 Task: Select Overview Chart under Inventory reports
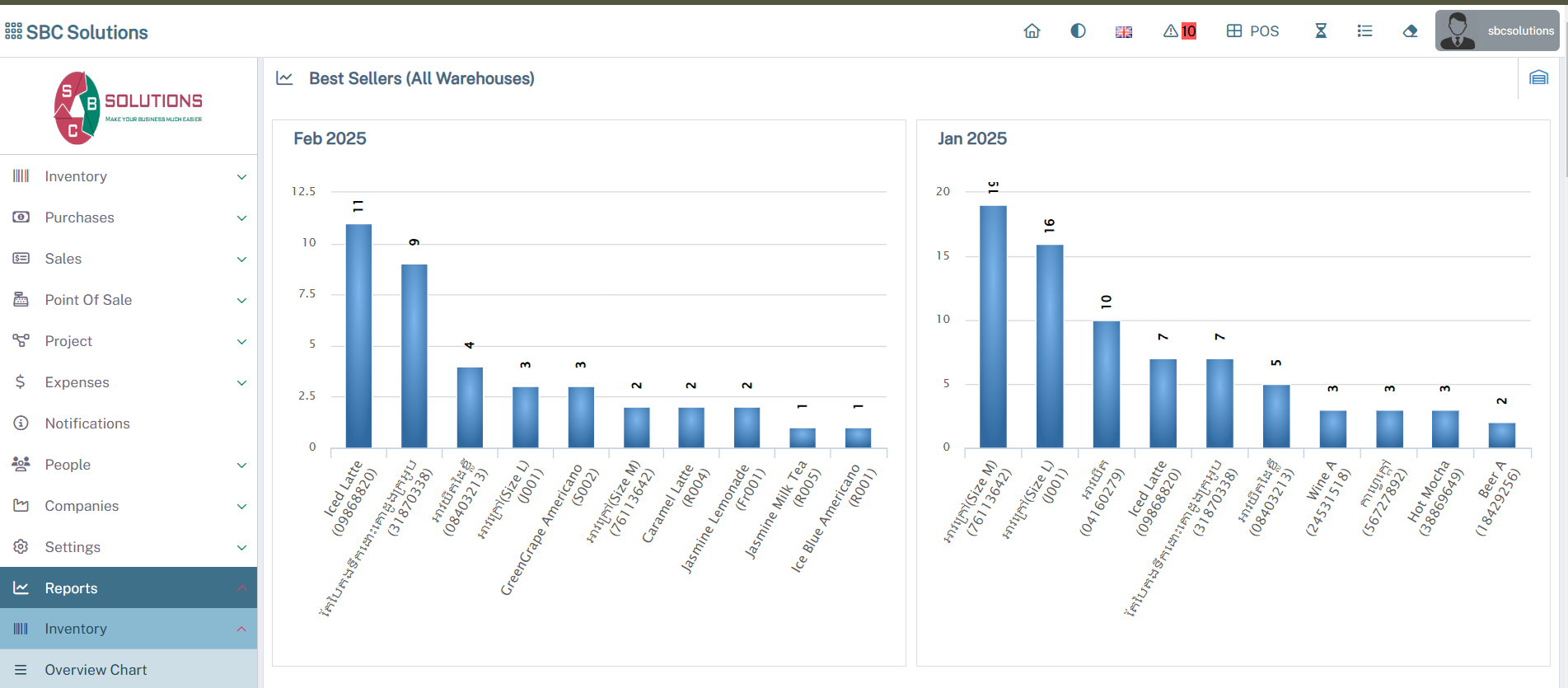[x=96, y=670]
